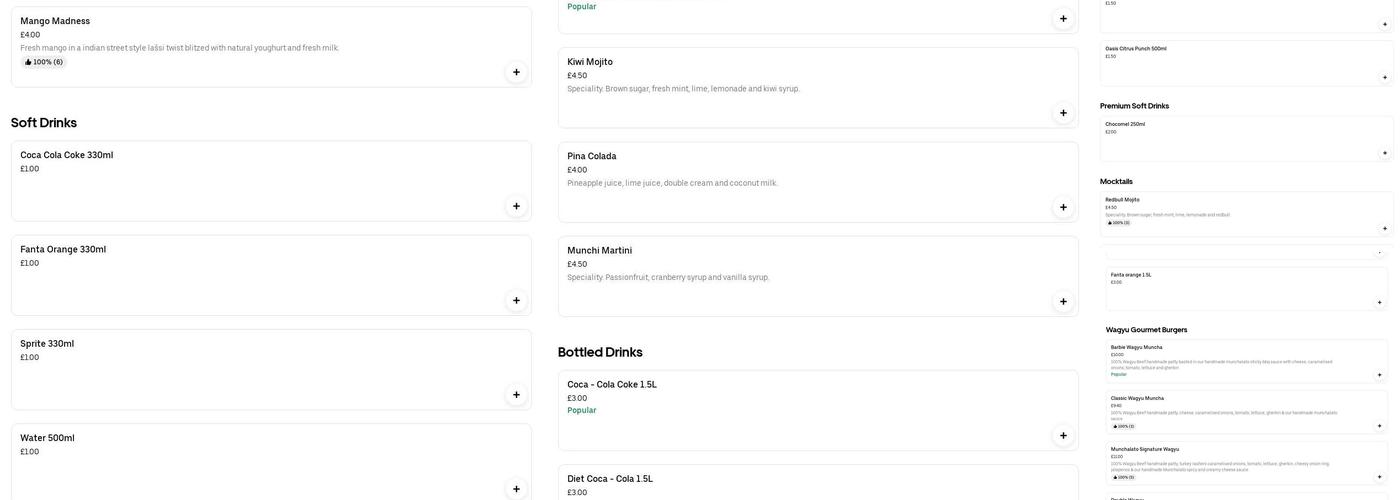Click the Mango Madness 100% rating badge
This screenshot has height=500, width=1400.
pos(44,62)
